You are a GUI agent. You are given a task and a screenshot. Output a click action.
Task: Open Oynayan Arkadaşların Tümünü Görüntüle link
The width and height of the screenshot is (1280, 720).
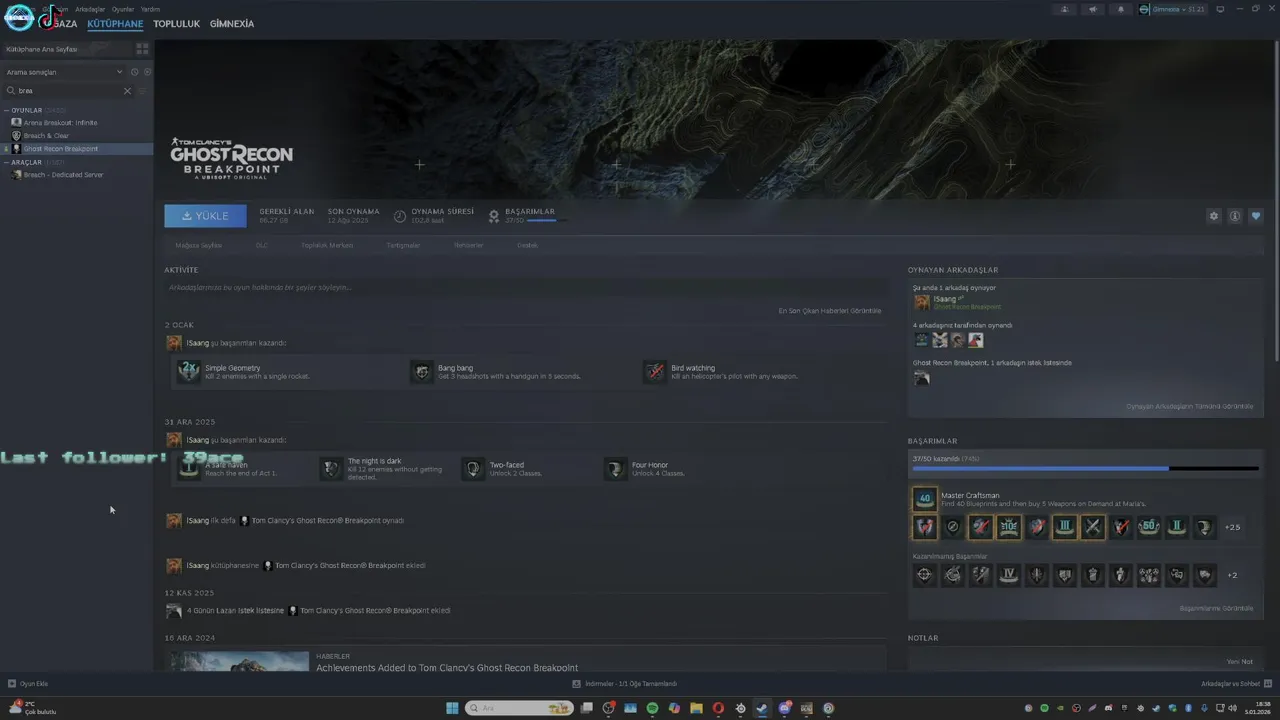coord(1189,406)
